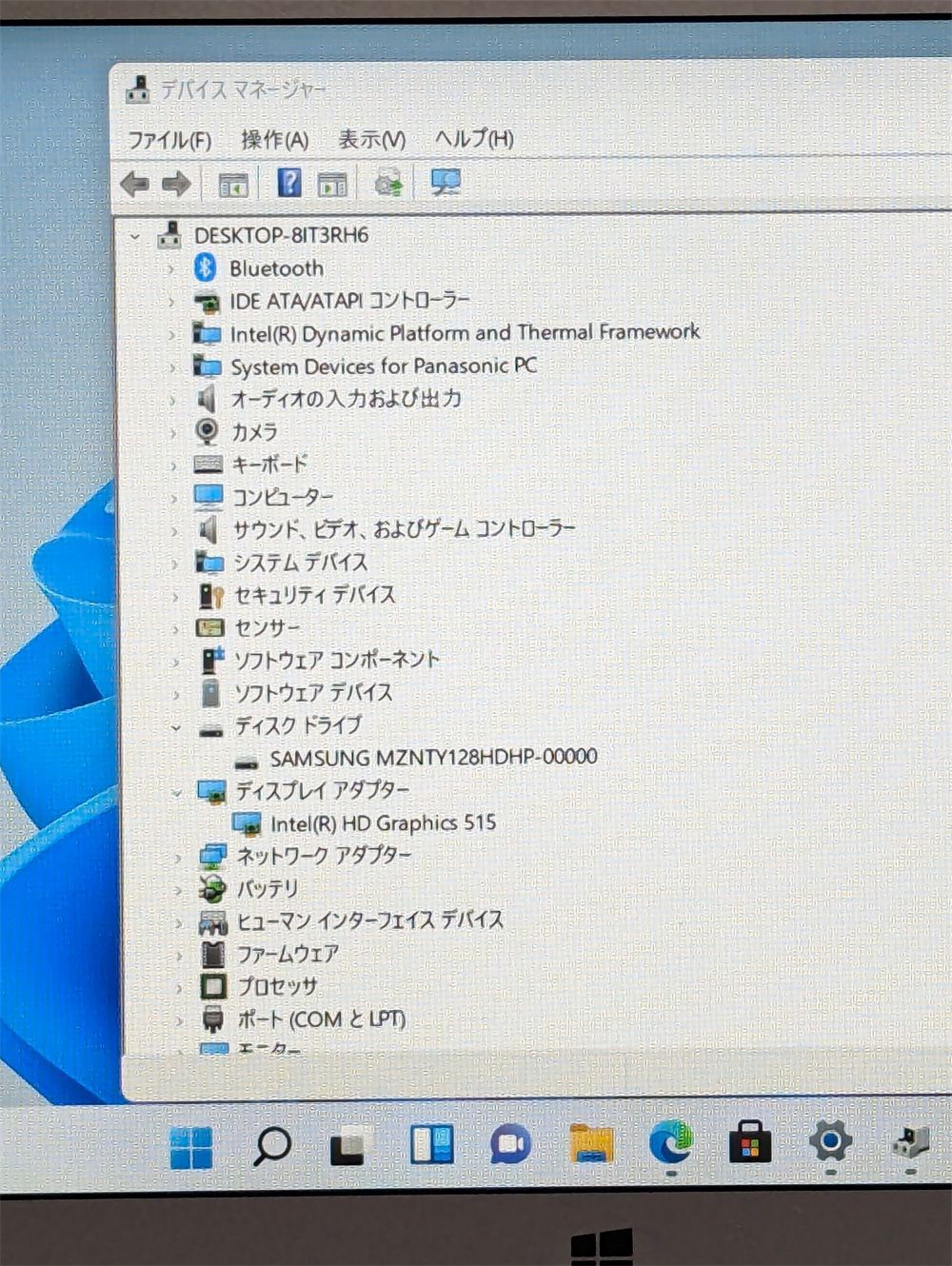Click the センサー icon
This screenshot has height=1266, width=952.
point(209,627)
